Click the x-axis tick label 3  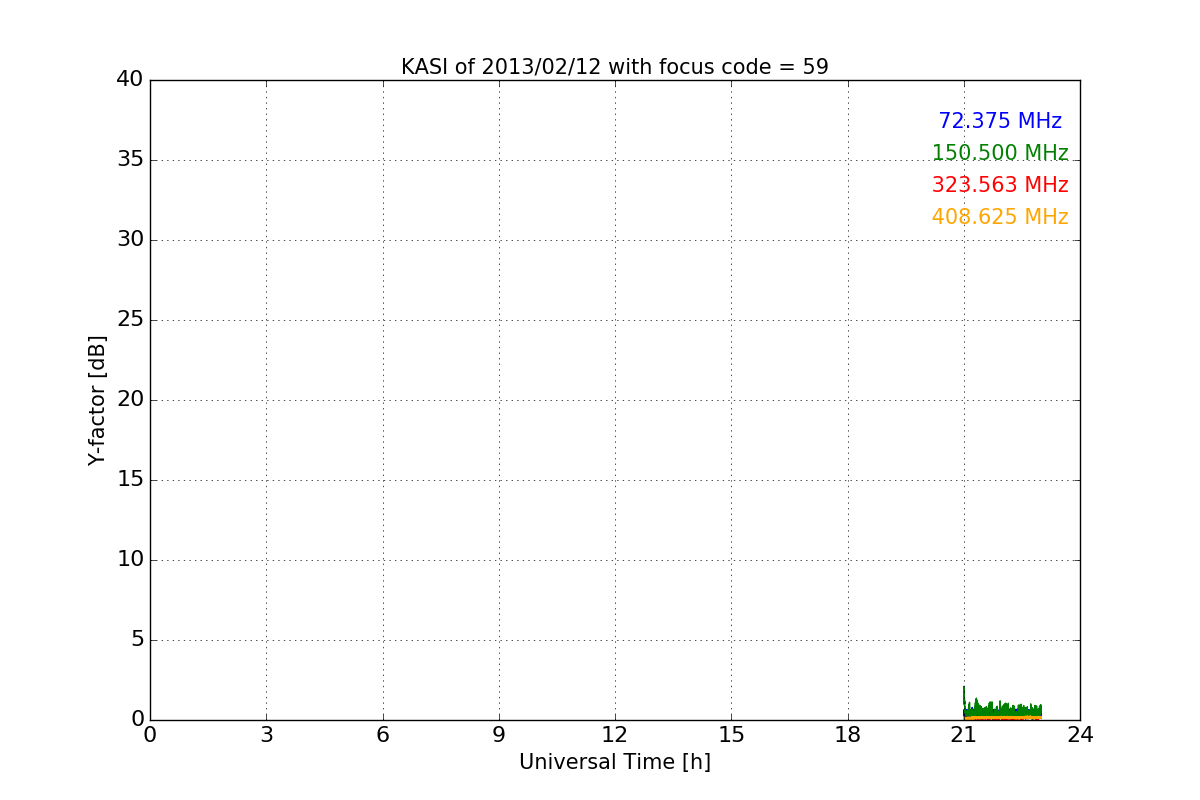click(266, 735)
